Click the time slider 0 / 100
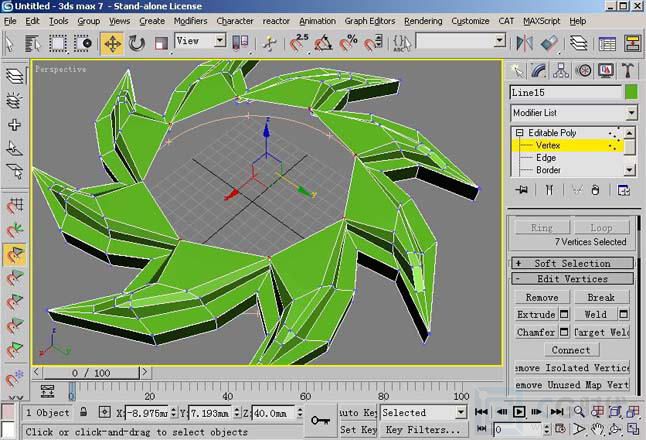646x440 pixels. (x=91, y=373)
